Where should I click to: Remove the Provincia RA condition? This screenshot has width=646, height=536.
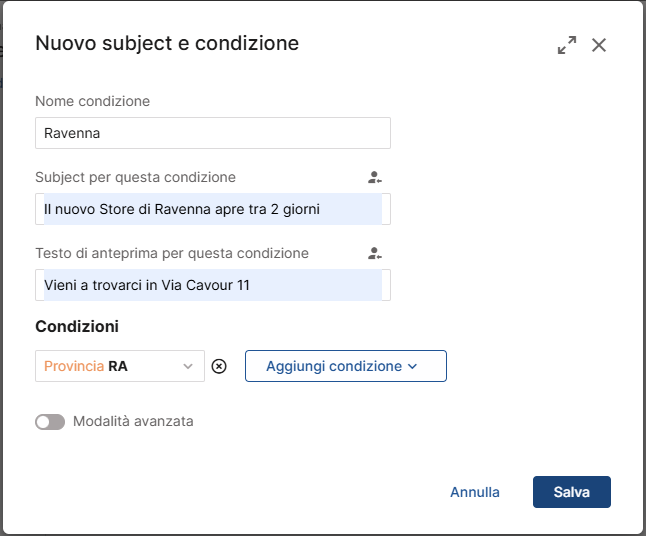[220, 366]
